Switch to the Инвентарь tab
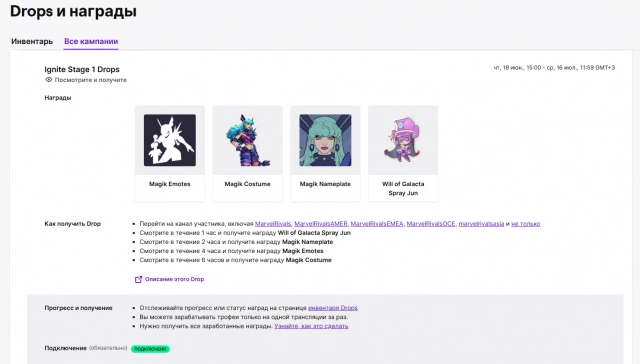640x364 pixels. click(x=32, y=41)
